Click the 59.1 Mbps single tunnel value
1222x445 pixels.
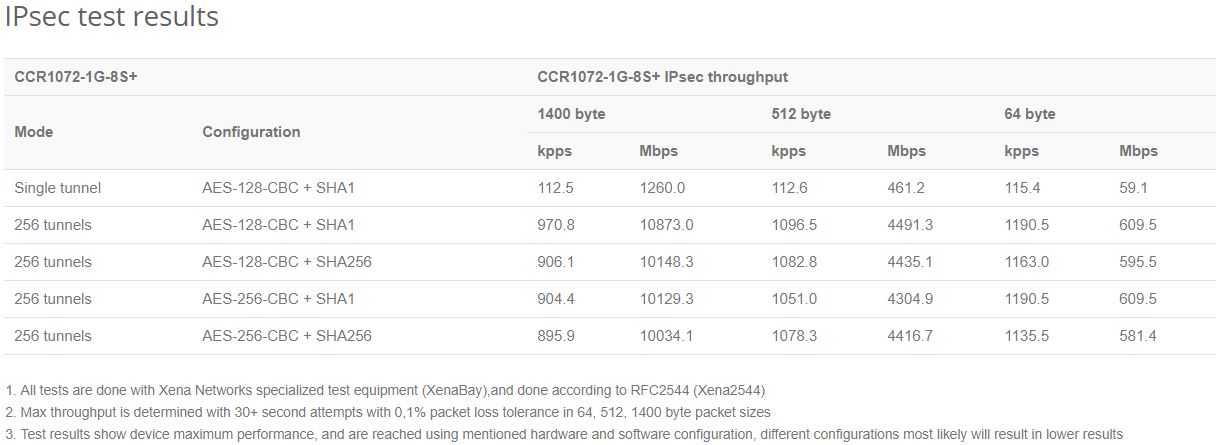tap(1134, 188)
